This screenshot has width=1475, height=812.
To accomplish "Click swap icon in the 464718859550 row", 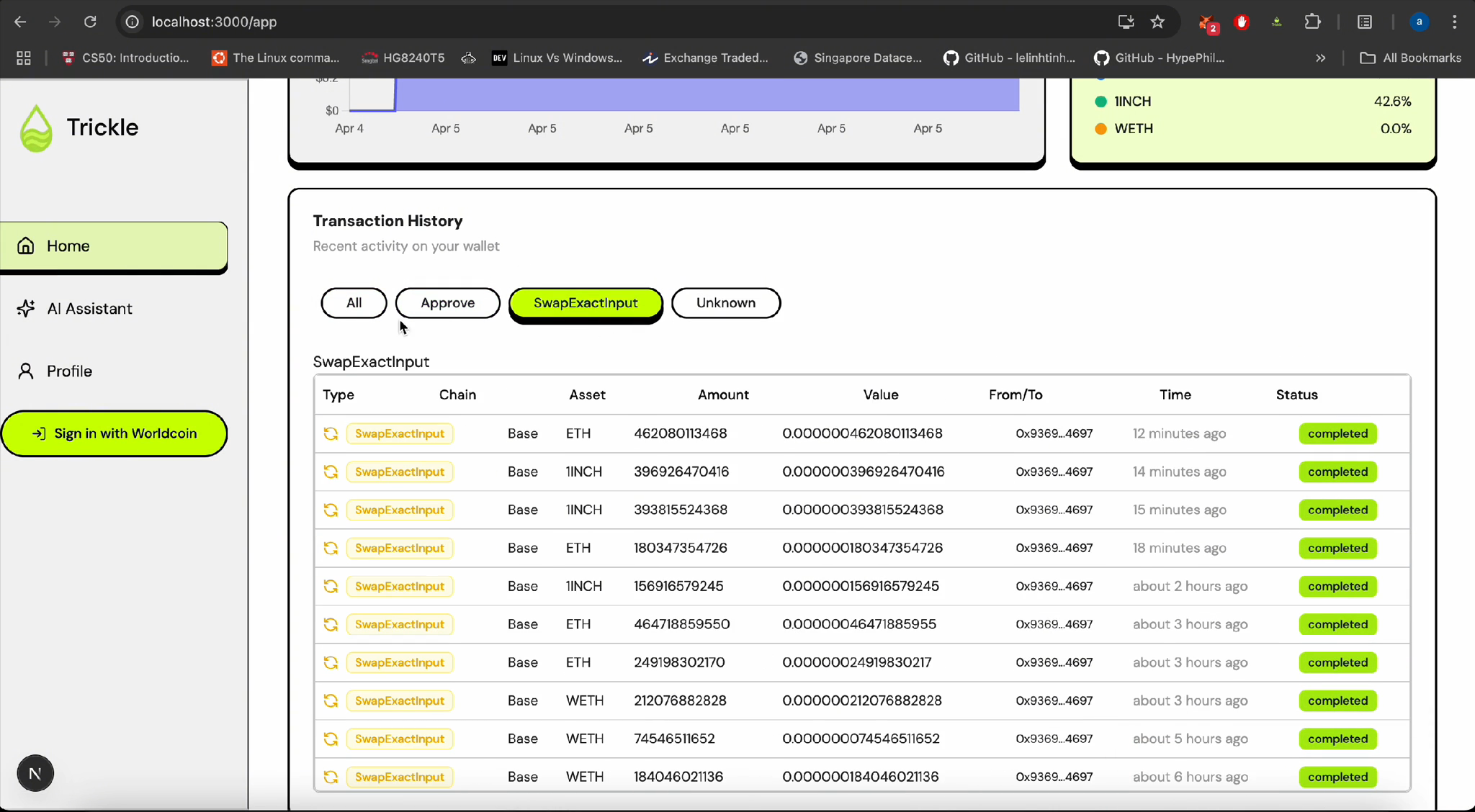I will 331,624.
